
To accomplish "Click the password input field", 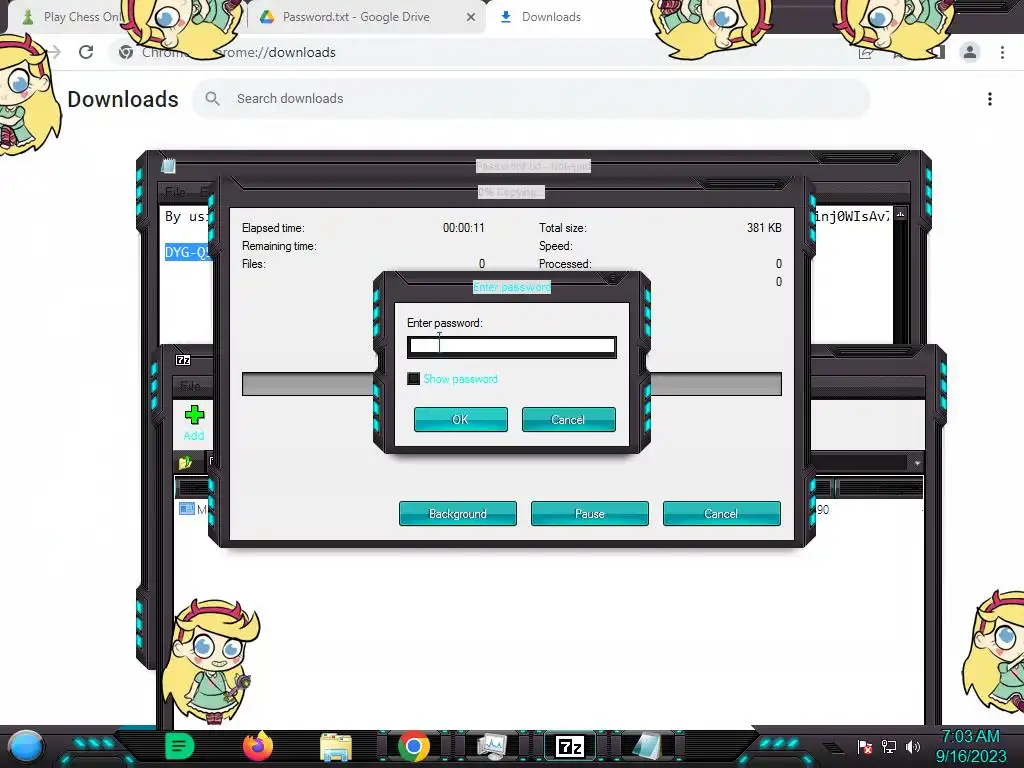I will click(x=511, y=347).
